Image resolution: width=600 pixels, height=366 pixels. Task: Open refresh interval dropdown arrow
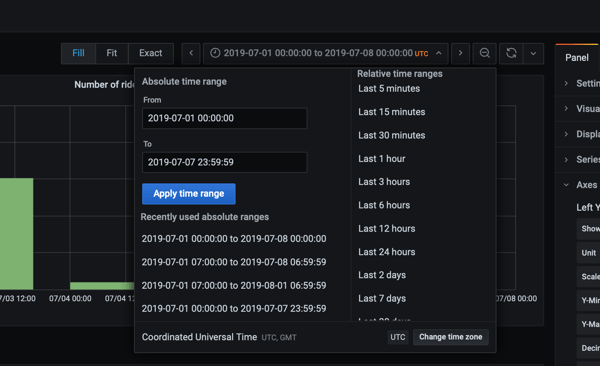point(533,53)
